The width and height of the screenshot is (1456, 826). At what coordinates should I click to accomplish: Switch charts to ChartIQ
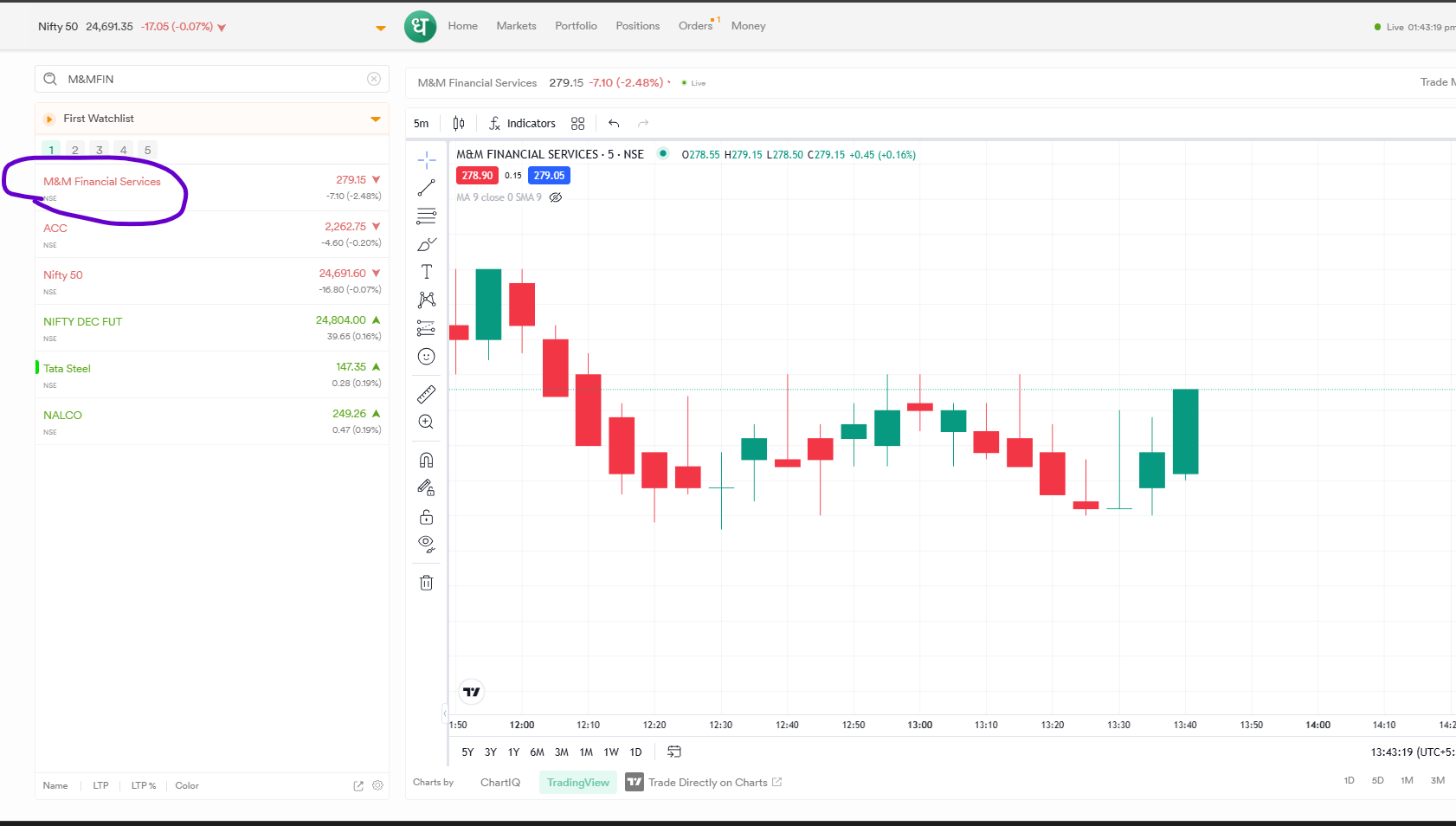[500, 783]
